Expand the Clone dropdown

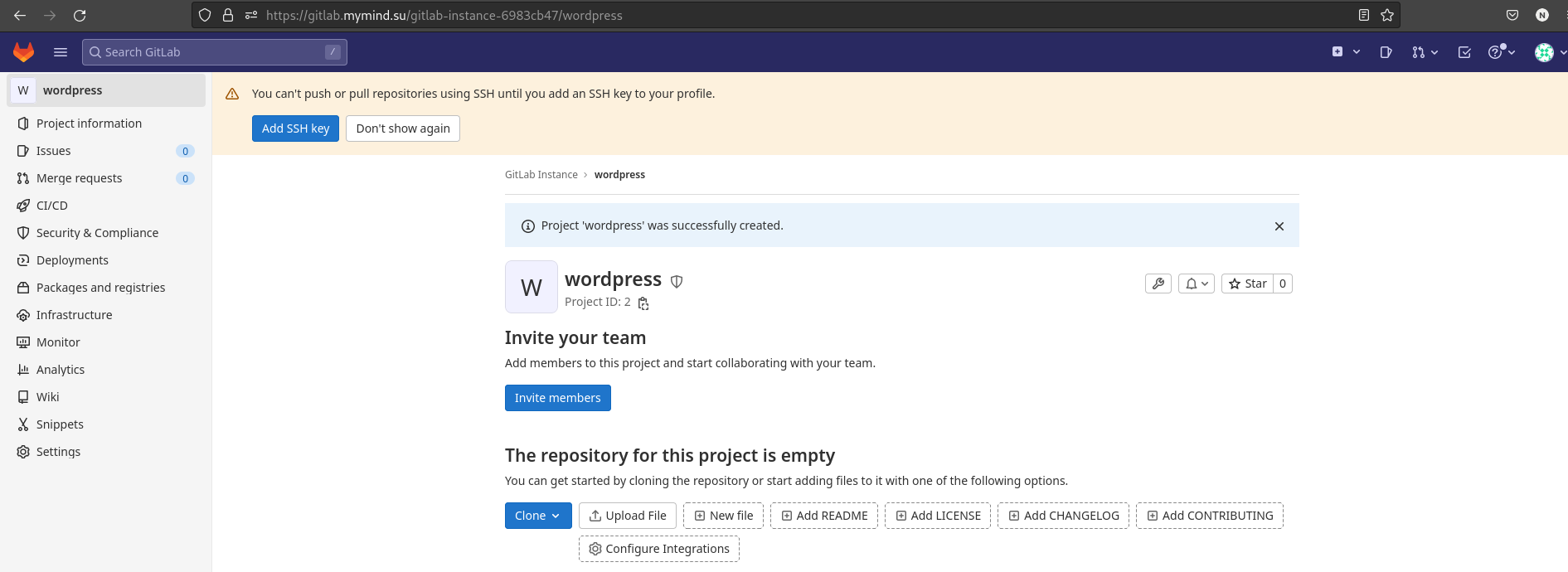tap(538, 516)
